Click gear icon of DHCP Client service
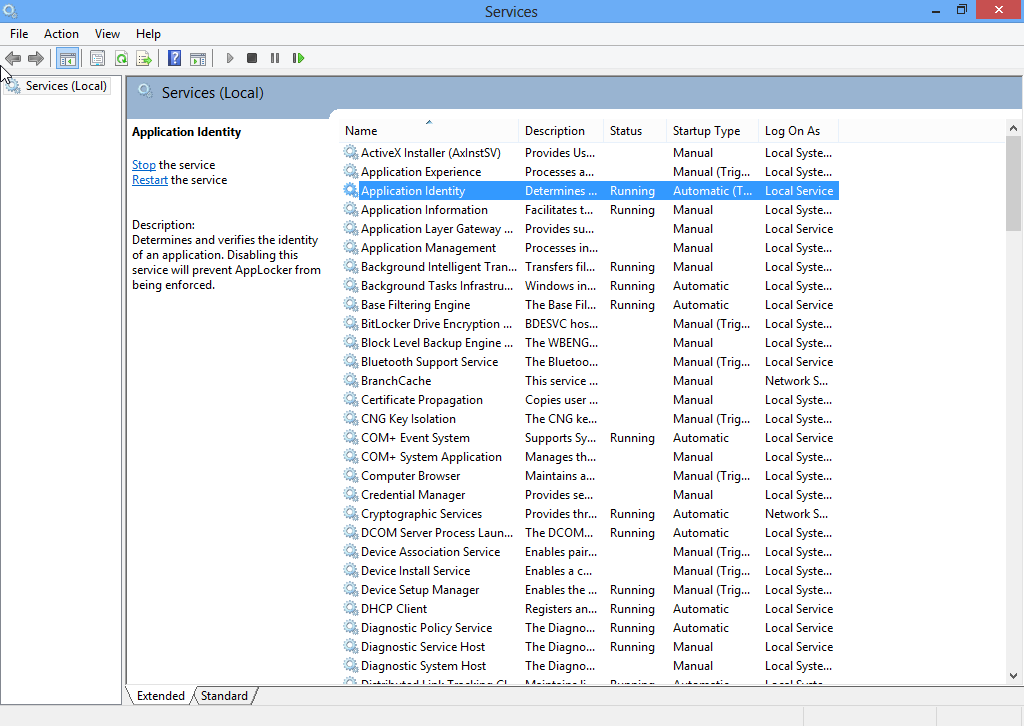The image size is (1024, 726). (x=351, y=608)
